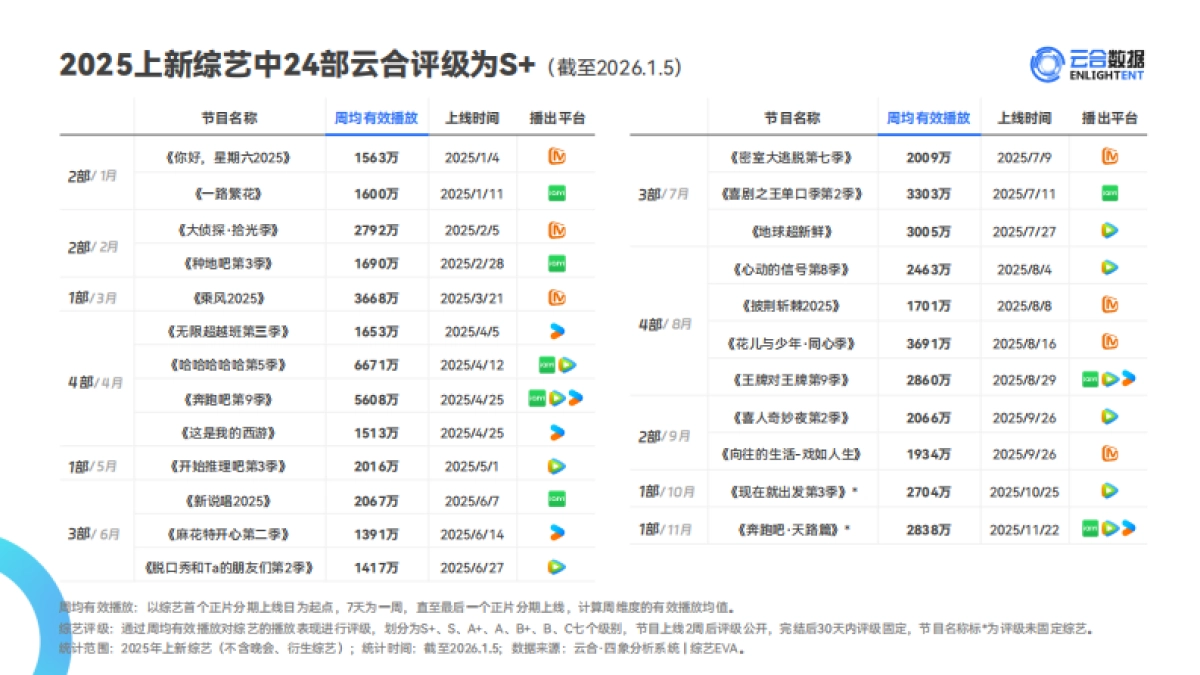Click the iQIYI icon next to 《新说唱2025》
This screenshot has height=675, width=1200.
[557, 499]
